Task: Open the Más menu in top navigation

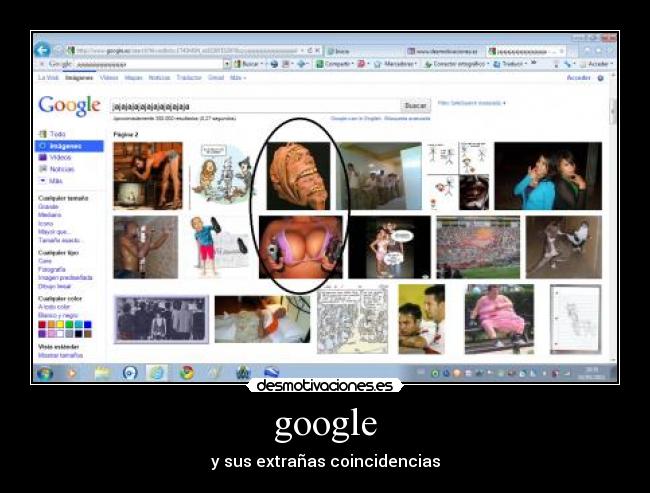Action: pos(238,78)
